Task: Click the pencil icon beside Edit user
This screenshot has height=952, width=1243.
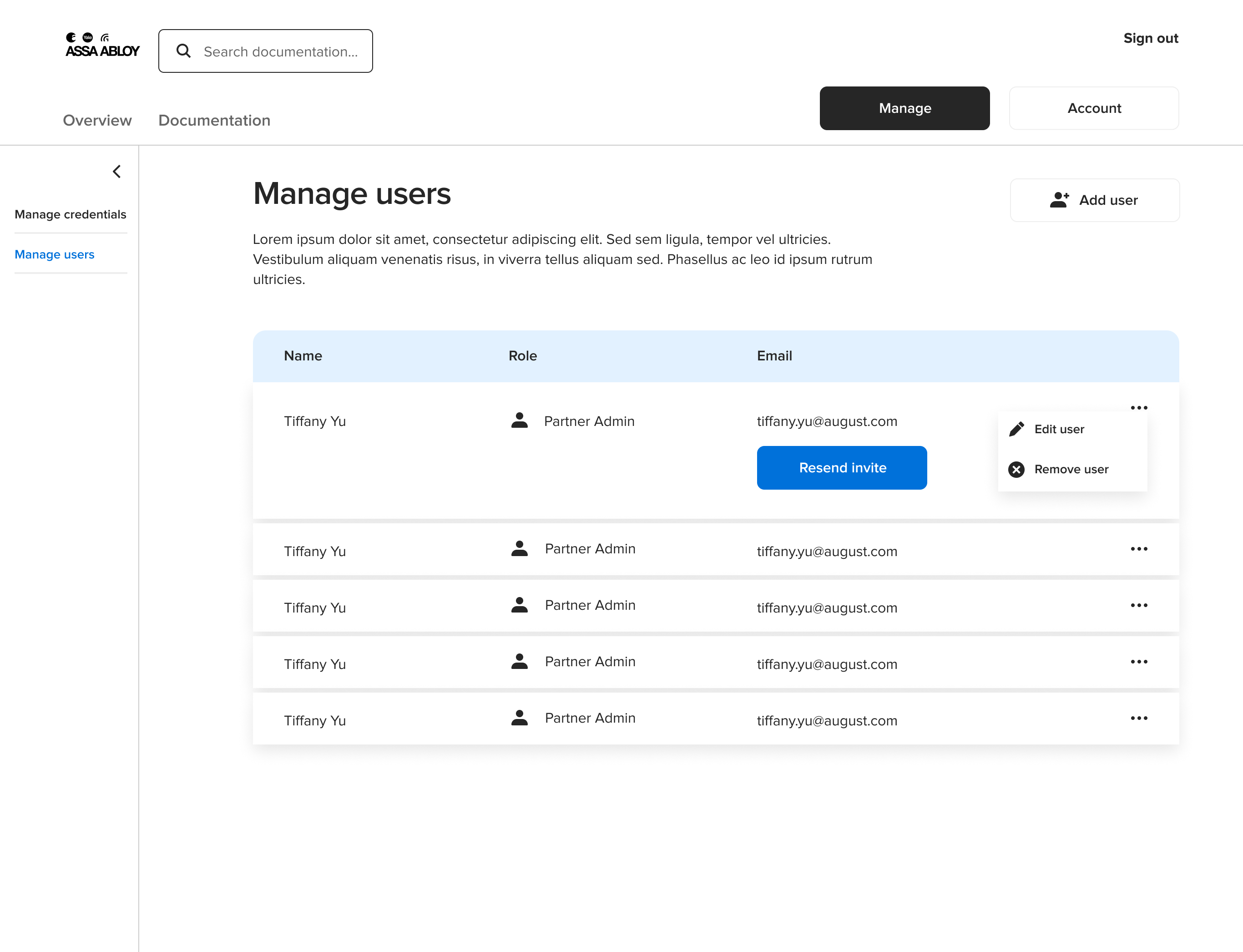Action: coord(1016,429)
